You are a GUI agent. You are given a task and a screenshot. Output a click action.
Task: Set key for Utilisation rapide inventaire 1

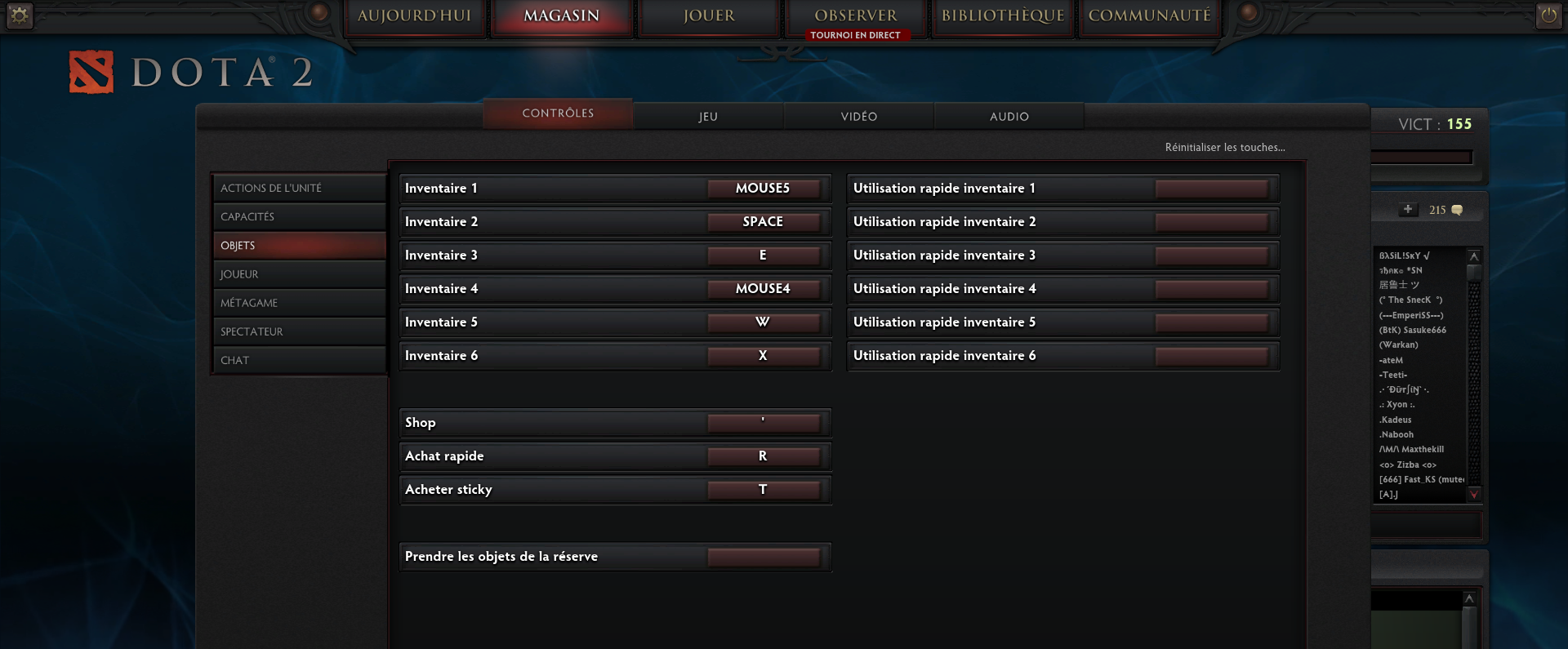point(1211,189)
